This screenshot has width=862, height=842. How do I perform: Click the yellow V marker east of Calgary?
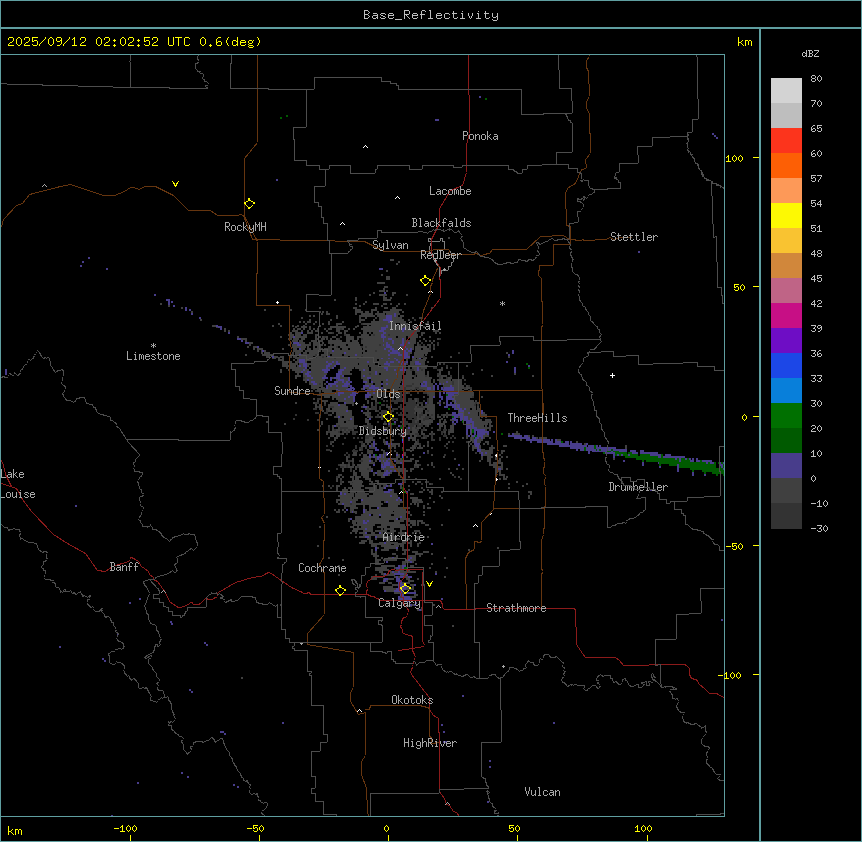tap(429, 584)
